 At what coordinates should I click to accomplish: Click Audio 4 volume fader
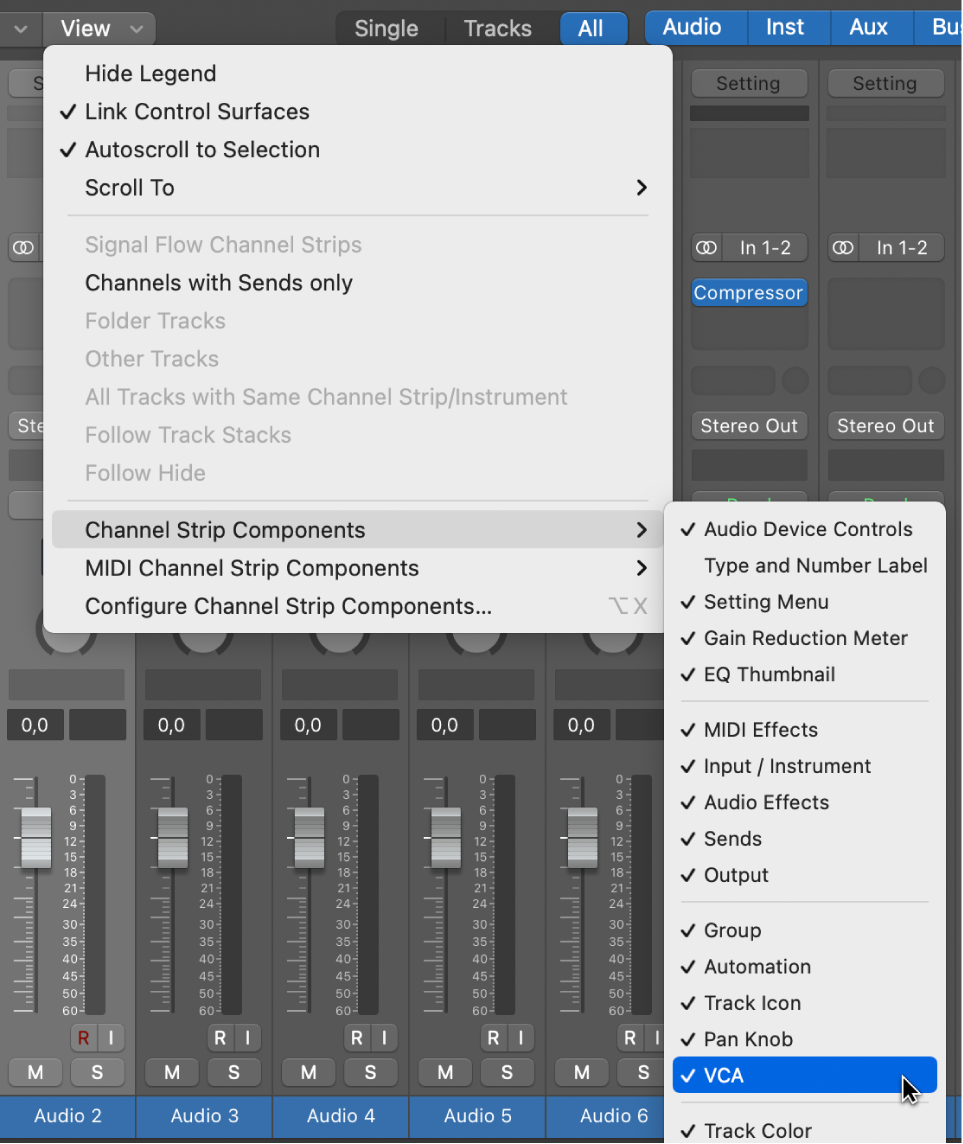click(x=309, y=838)
